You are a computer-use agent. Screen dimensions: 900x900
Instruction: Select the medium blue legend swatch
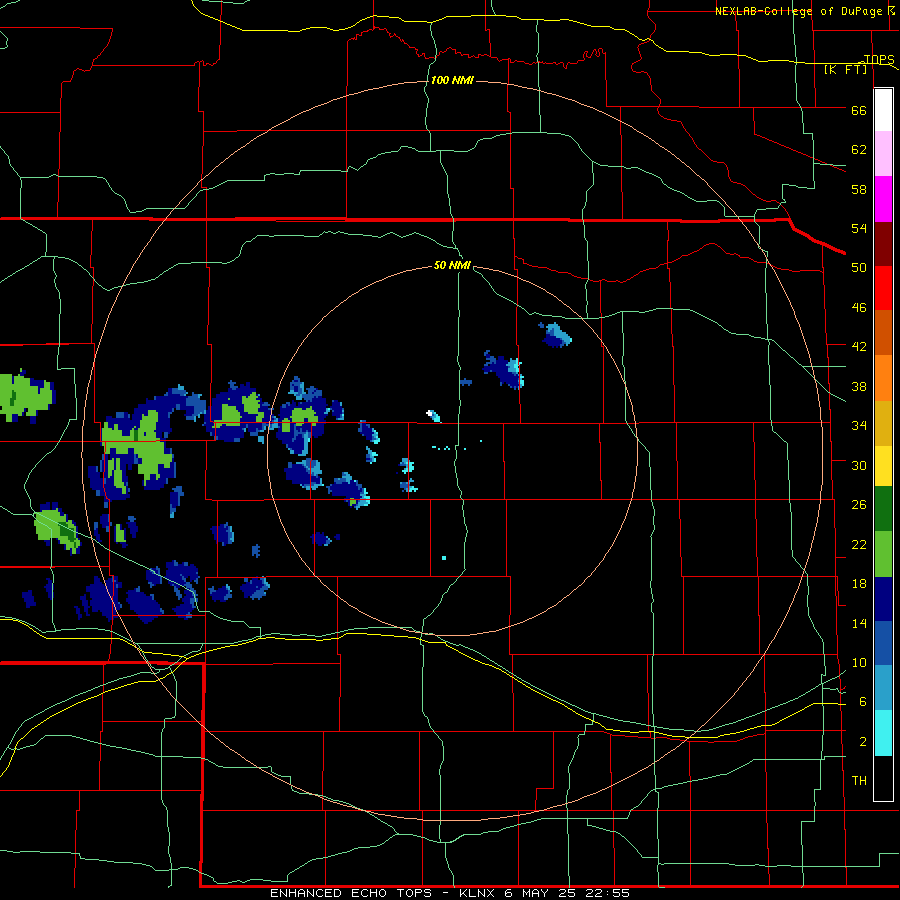pos(883,643)
